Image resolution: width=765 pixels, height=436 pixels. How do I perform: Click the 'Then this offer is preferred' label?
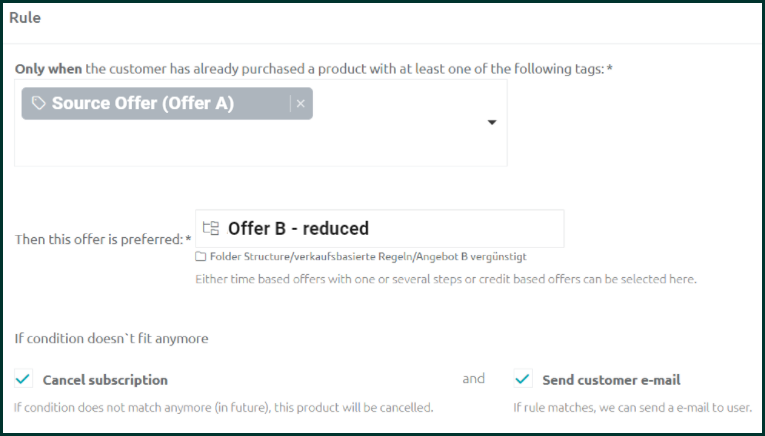click(x=103, y=239)
